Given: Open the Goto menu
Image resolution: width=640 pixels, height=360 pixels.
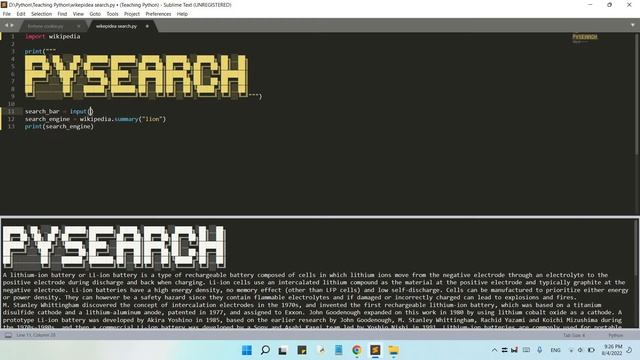Looking at the screenshot, I should pyautogui.click(x=95, y=14).
